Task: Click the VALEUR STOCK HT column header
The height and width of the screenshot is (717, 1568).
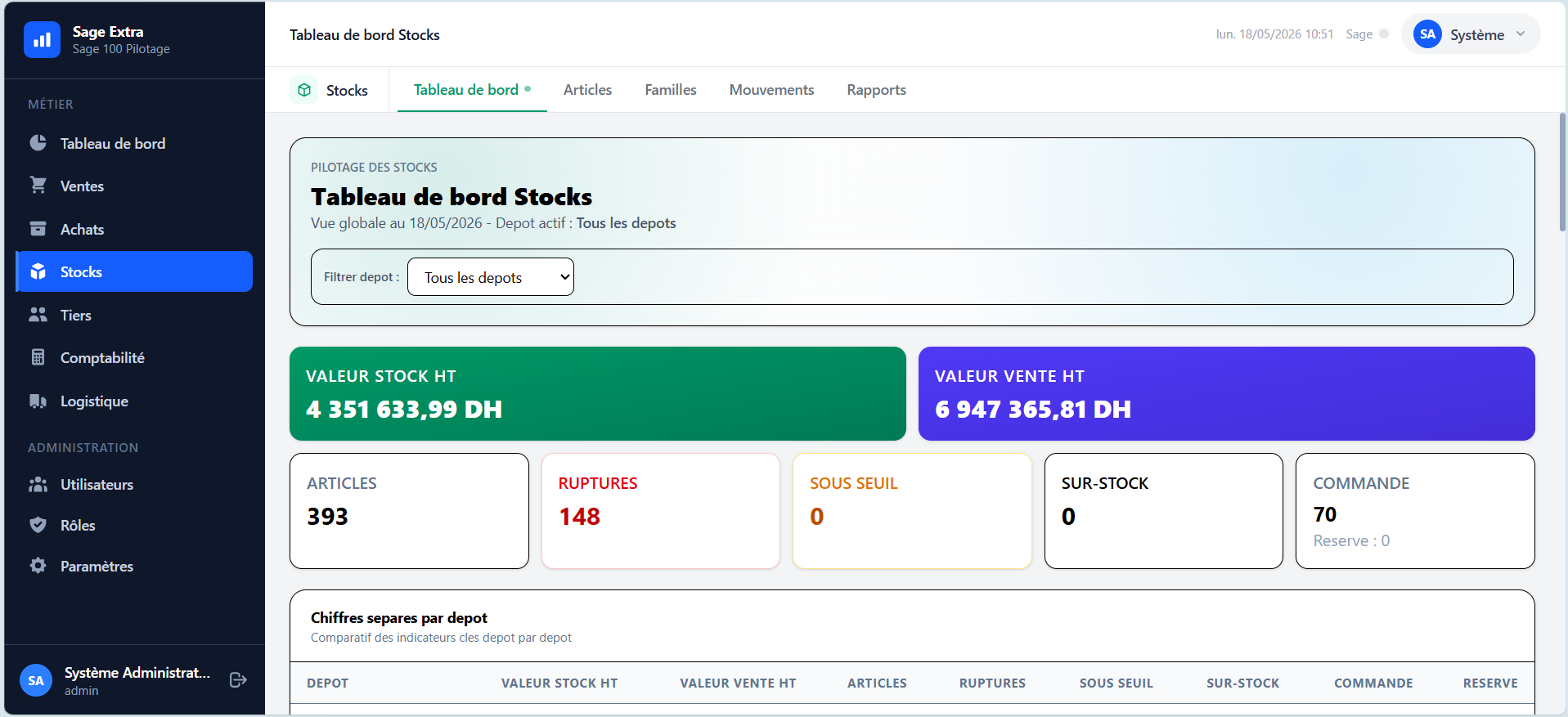Action: coord(559,683)
